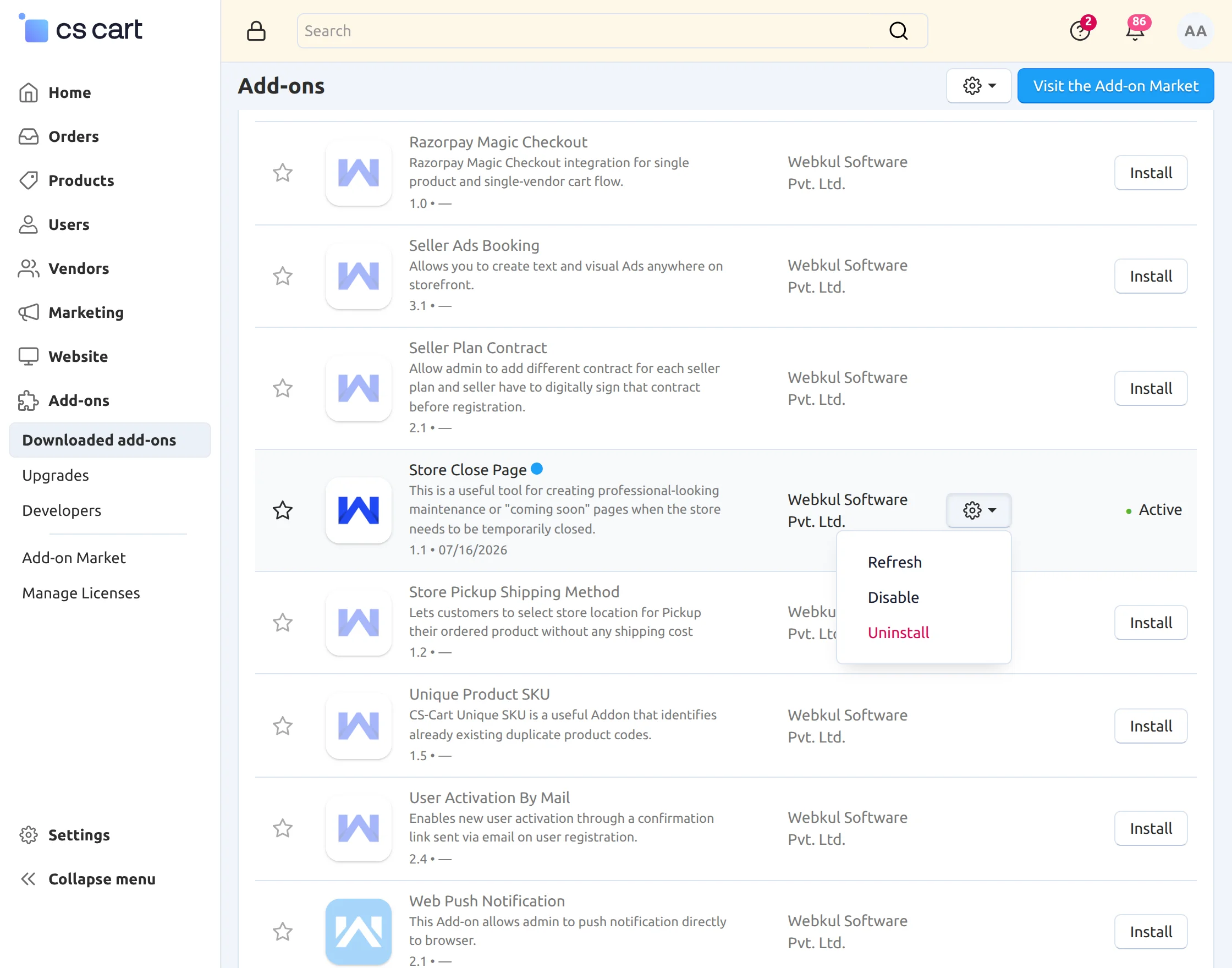Open the help icon with badge 2

[x=1081, y=30]
